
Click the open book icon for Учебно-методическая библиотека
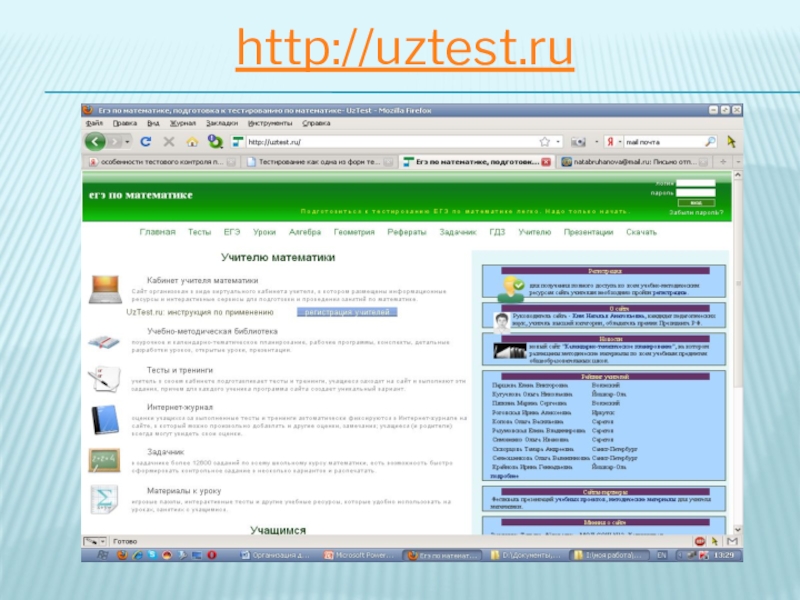pyautogui.click(x=104, y=342)
